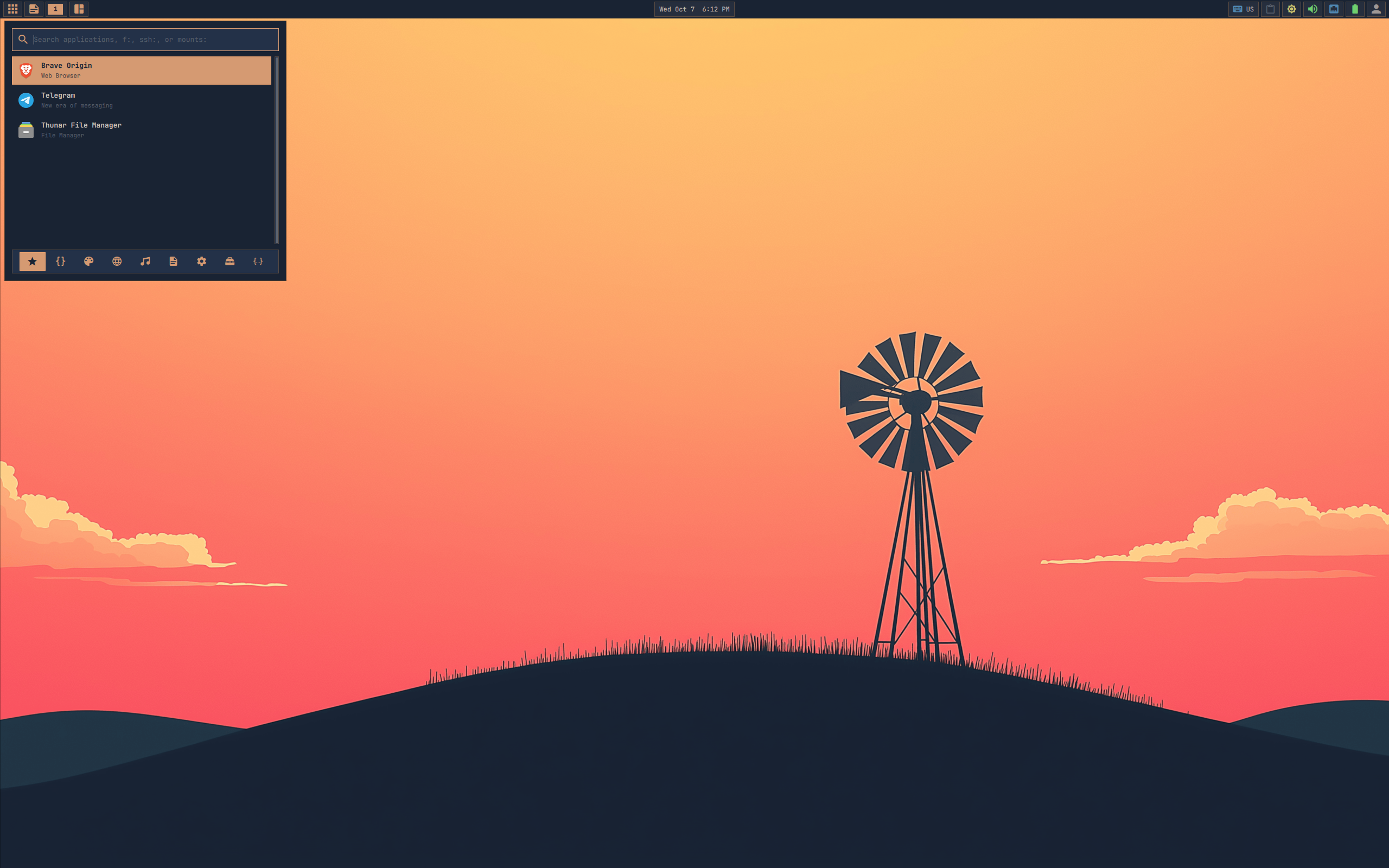Select the Utilities toolbox category
1389x868 pixels.
[230, 261]
